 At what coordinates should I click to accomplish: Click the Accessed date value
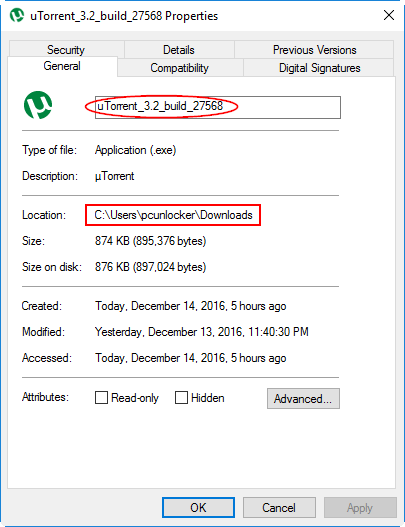click(x=191, y=358)
